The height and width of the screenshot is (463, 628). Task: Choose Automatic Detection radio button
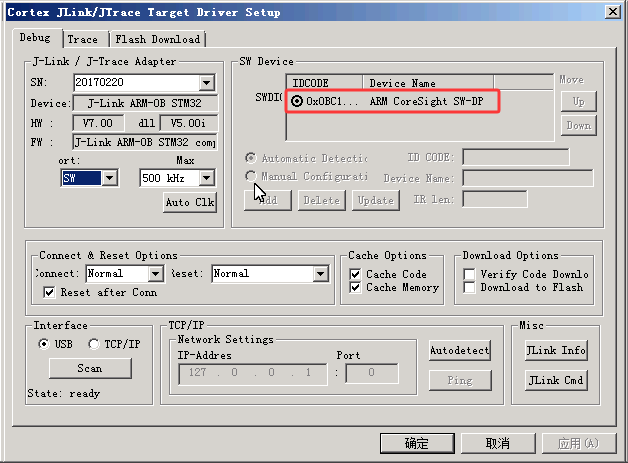tap(251, 158)
